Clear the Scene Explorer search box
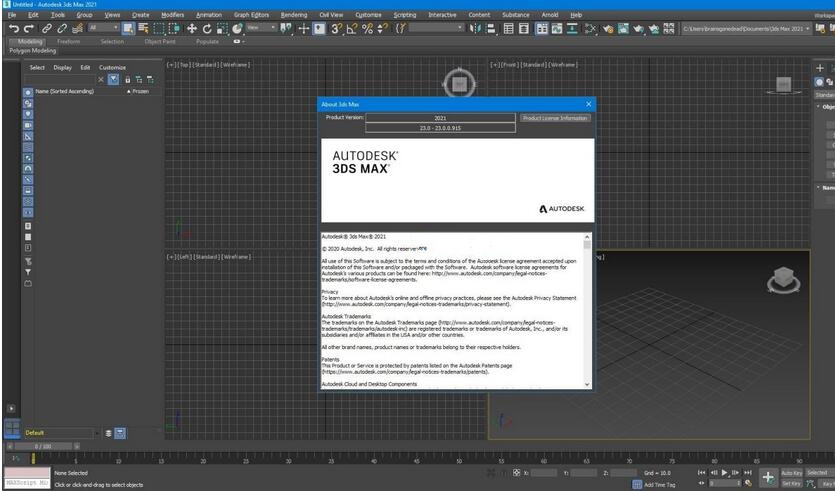The height and width of the screenshot is (491, 835). coord(101,79)
